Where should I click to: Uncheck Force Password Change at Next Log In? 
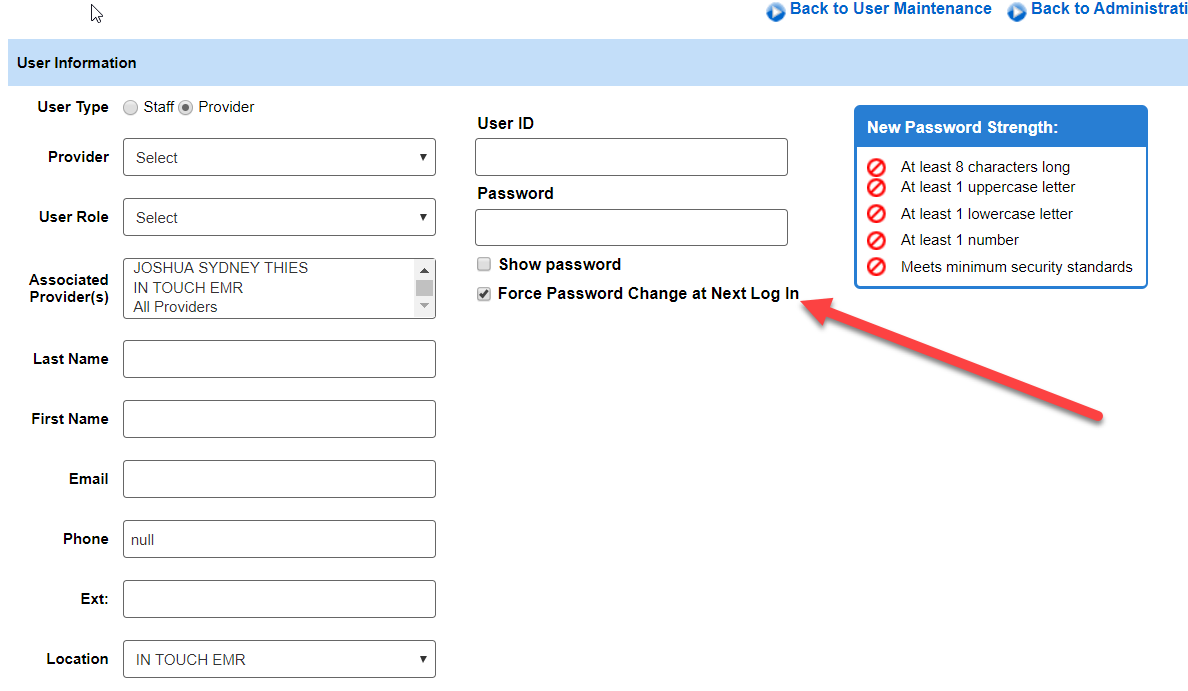[x=484, y=294]
